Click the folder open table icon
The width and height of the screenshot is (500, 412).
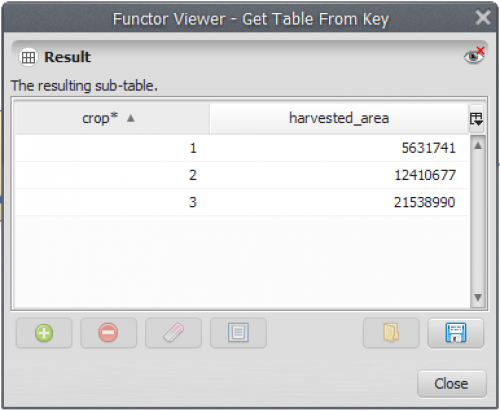[391, 333]
